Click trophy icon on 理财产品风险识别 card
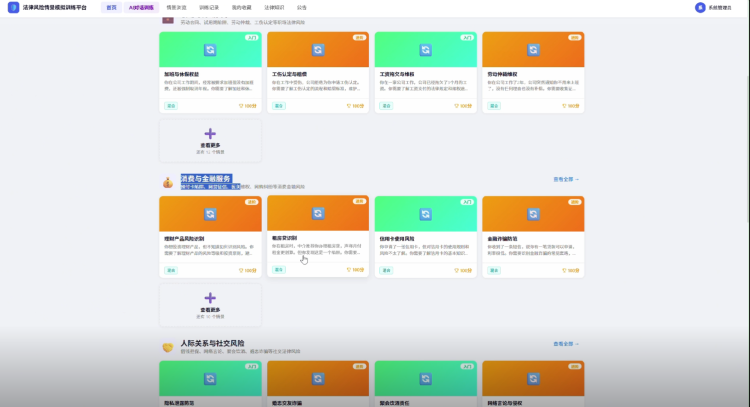The height and width of the screenshot is (407, 750). pos(241,270)
